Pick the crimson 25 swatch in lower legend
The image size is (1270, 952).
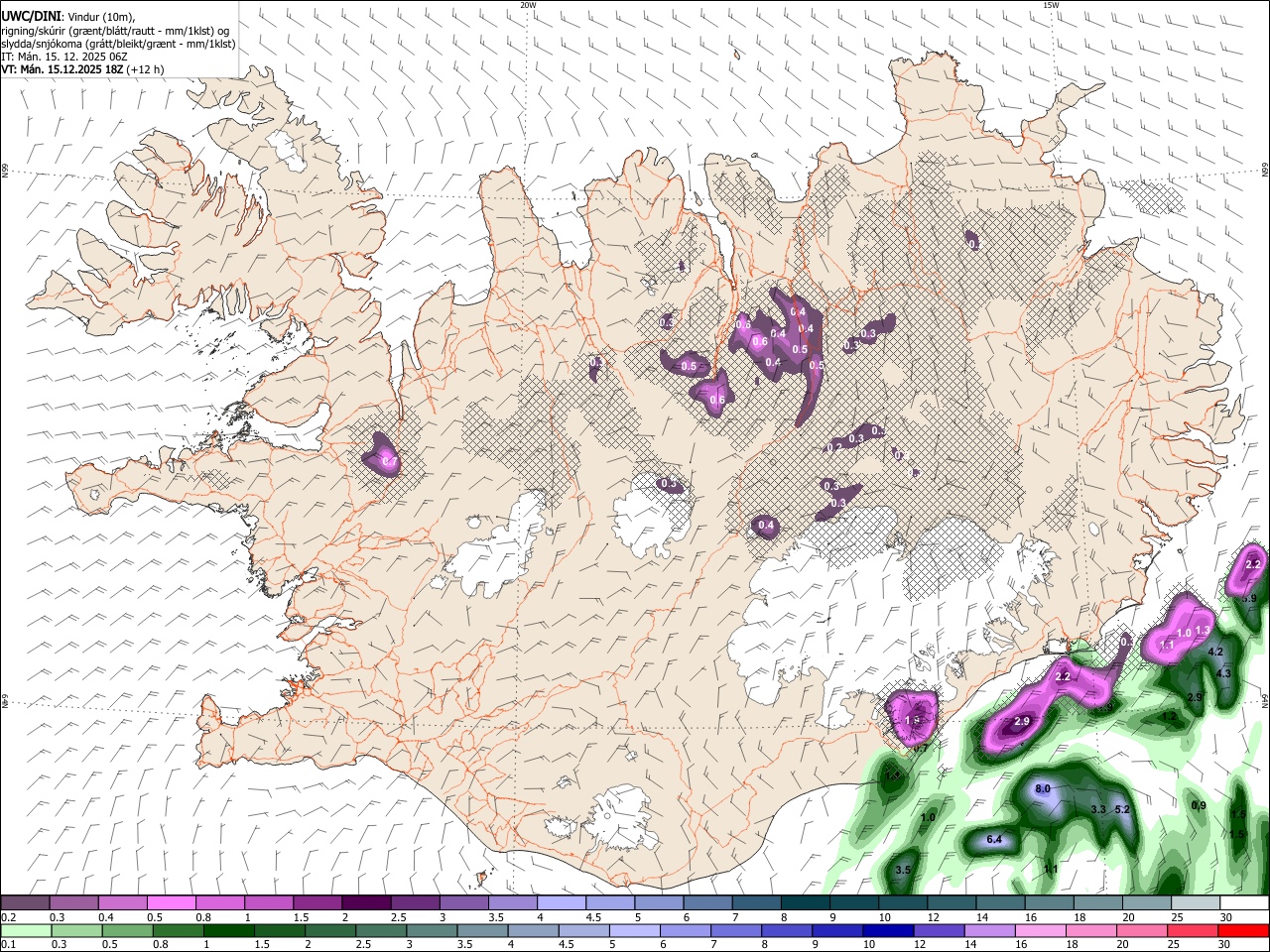1194,931
